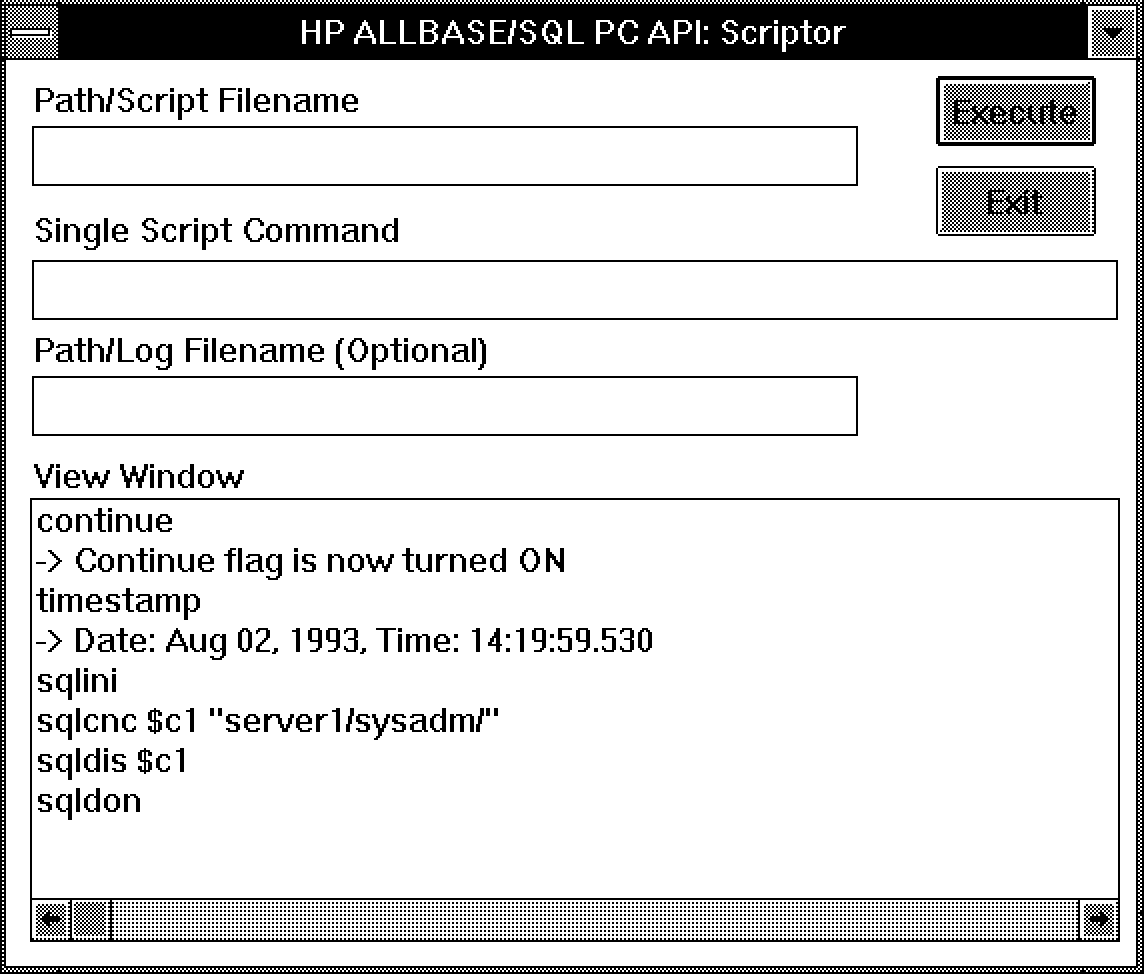Select the Path/Log Filename input box
The image size is (1144, 974).
click(x=444, y=406)
